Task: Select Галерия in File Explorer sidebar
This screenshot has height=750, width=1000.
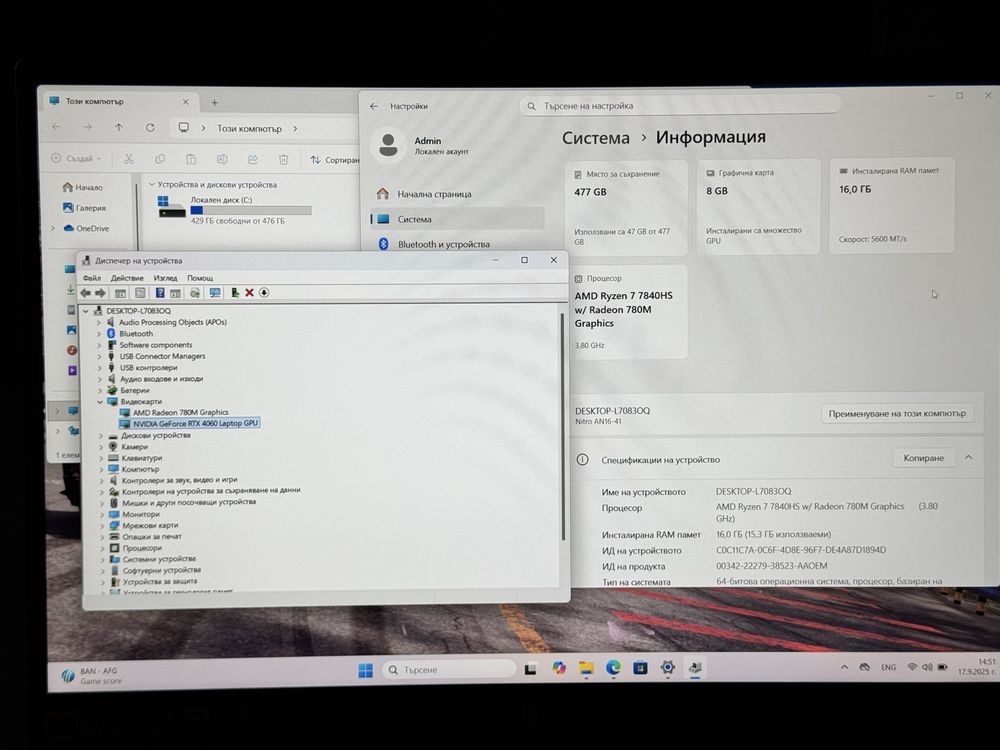Action: tap(84, 208)
